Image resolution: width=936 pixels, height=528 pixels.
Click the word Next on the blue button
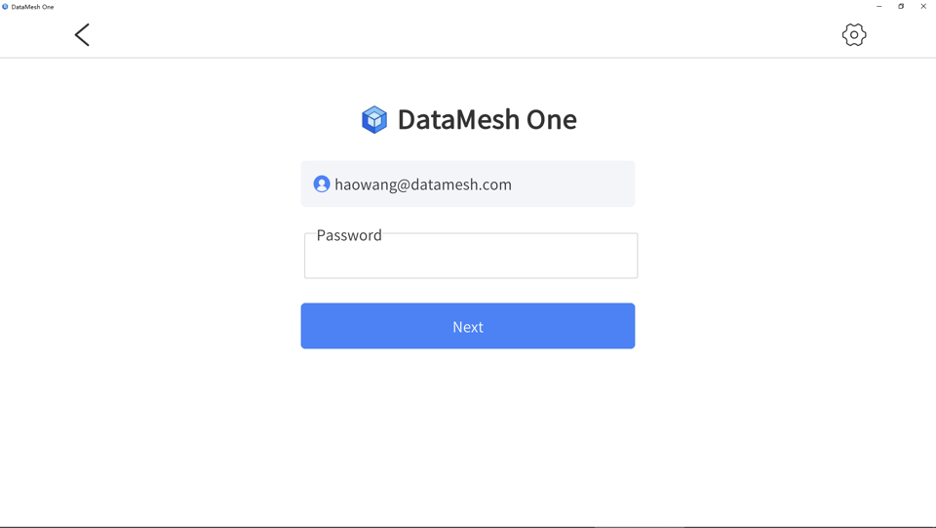click(468, 327)
